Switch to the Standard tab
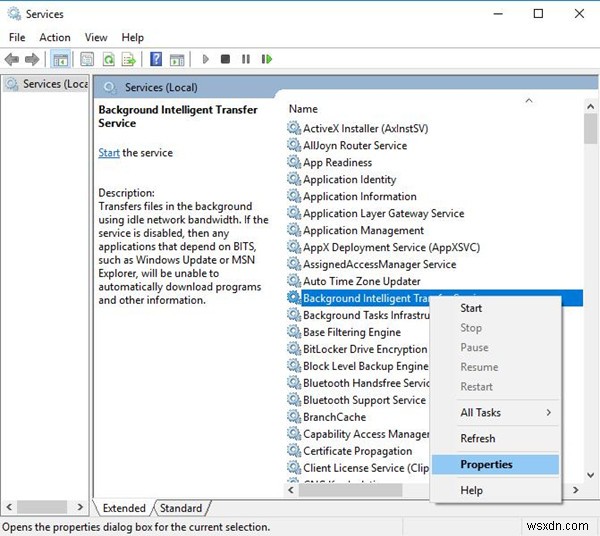The height and width of the screenshot is (536, 600). (181, 508)
